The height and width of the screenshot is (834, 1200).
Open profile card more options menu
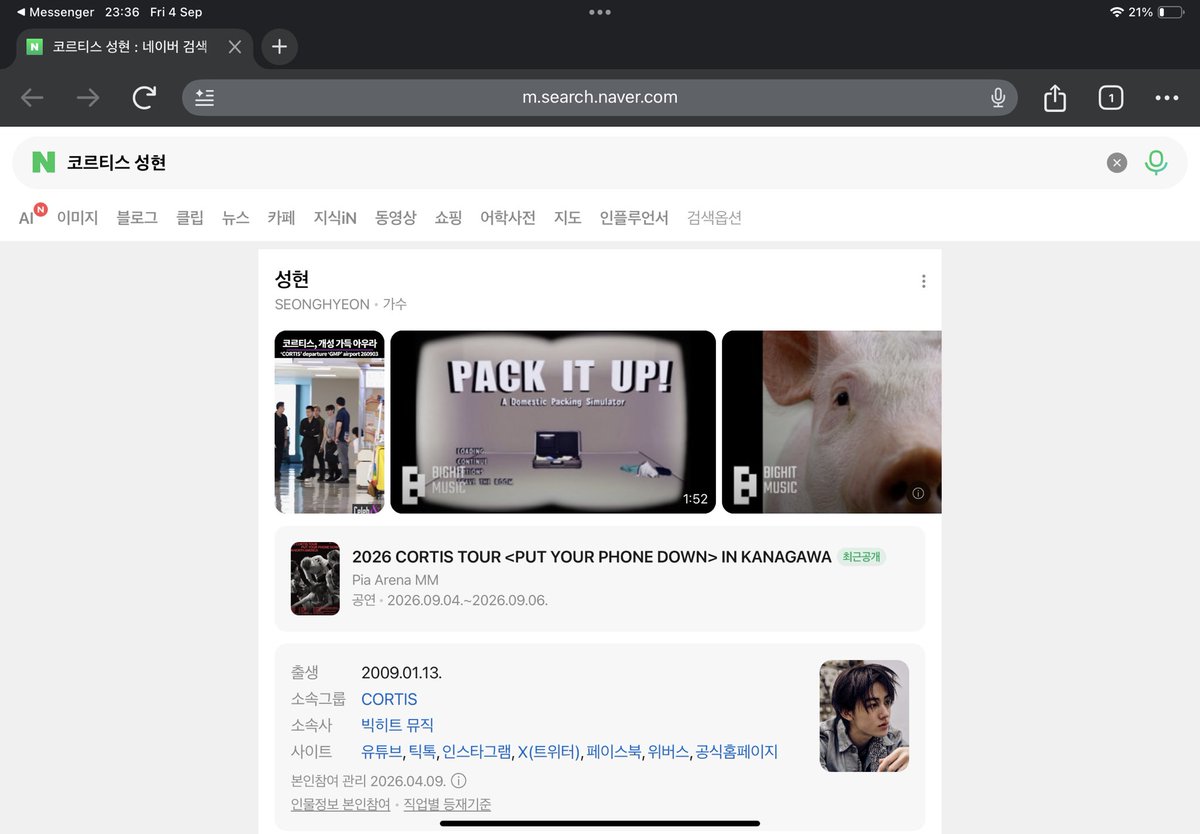(x=923, y=281)
